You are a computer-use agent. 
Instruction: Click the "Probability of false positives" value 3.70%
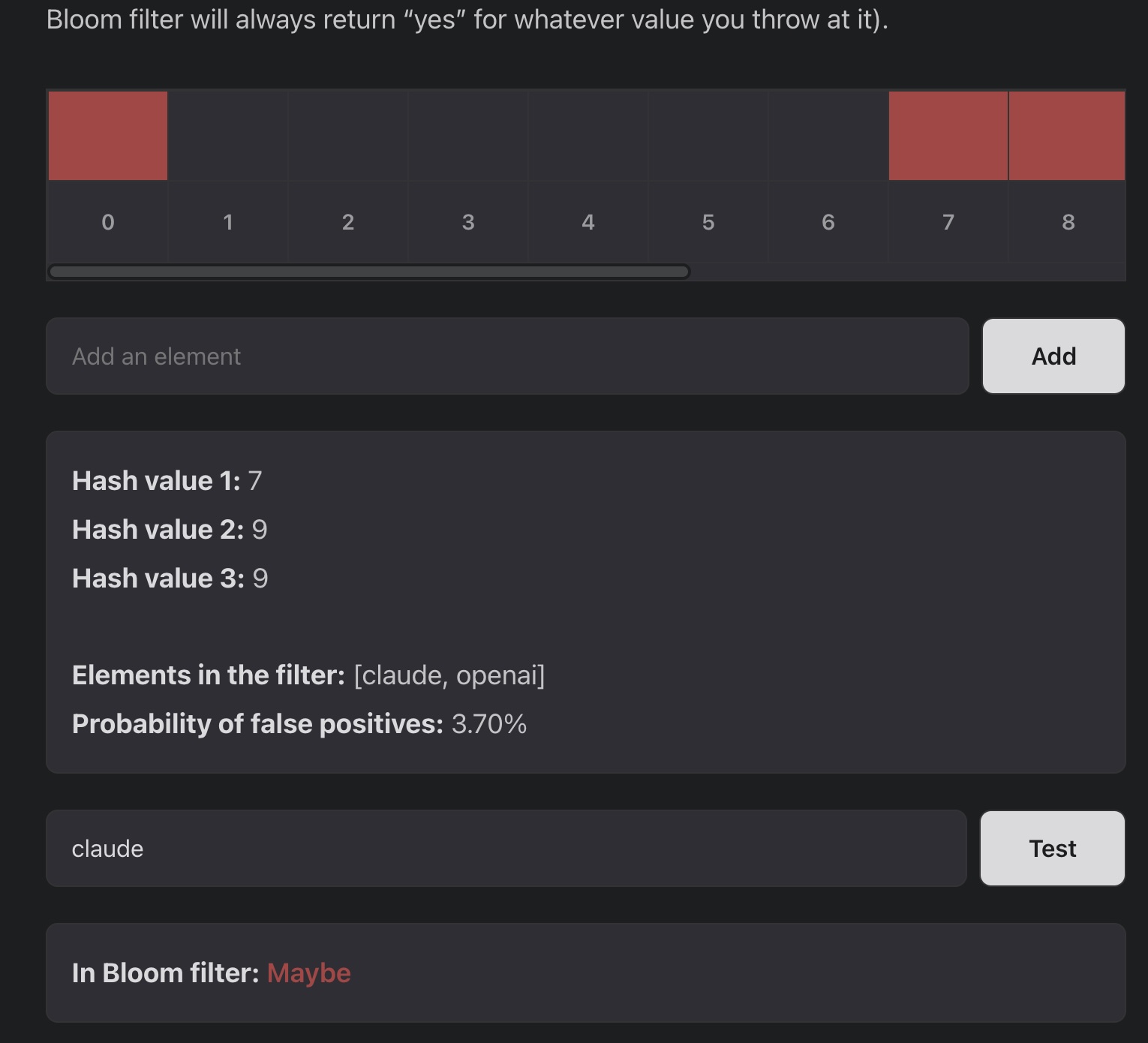[x=489, y=724]
